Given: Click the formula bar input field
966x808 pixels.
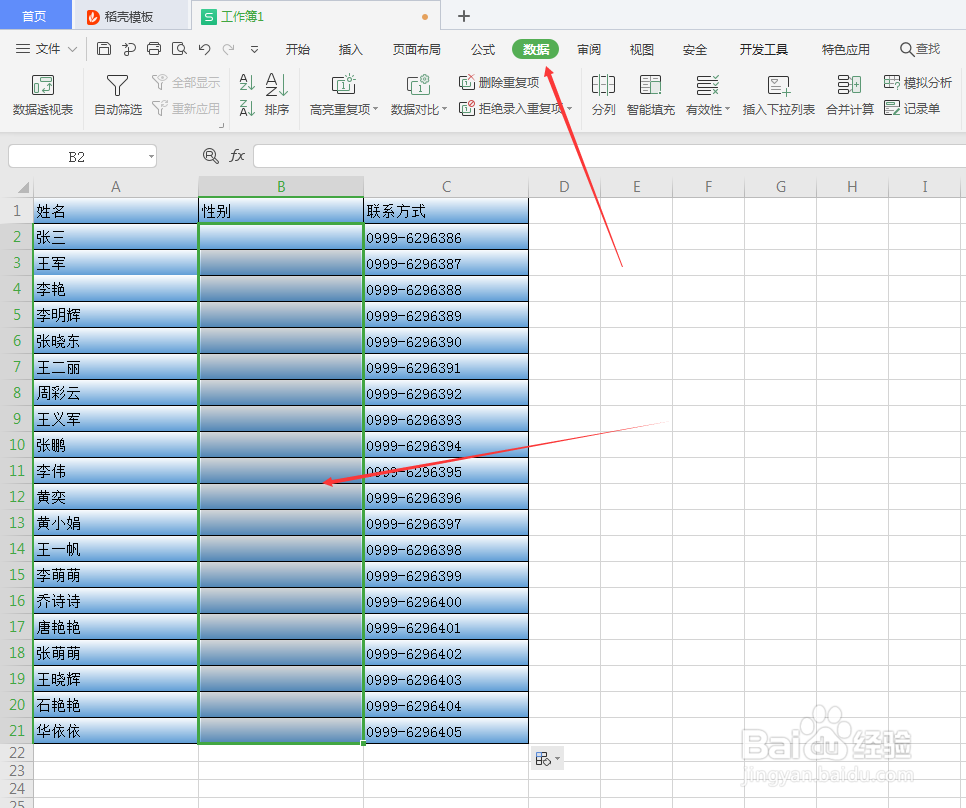Looking at the screenshot, I should click(x=609, y=156).
